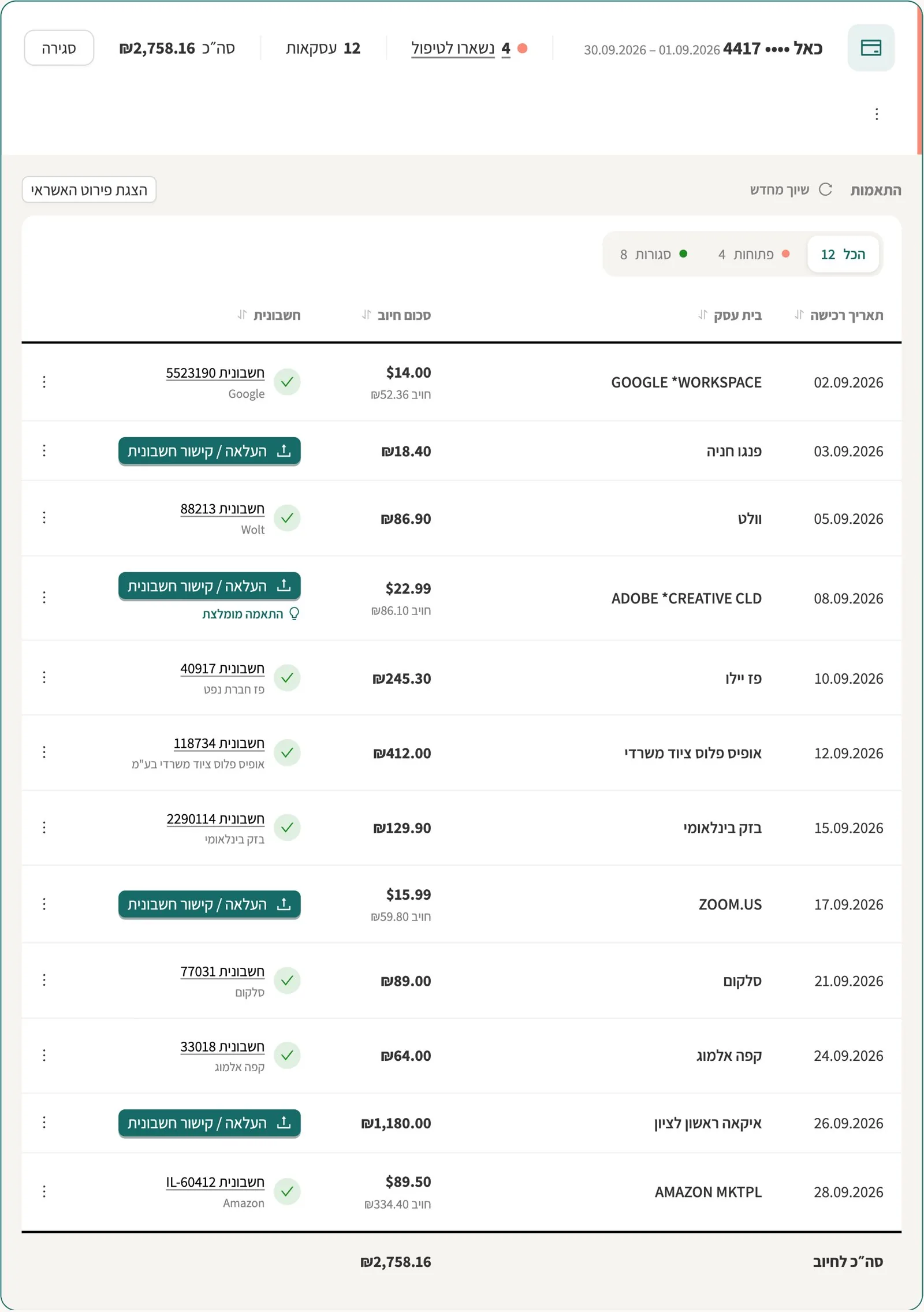Select the הכל 12 tab

pyautogui.click(x=843, y=254)
